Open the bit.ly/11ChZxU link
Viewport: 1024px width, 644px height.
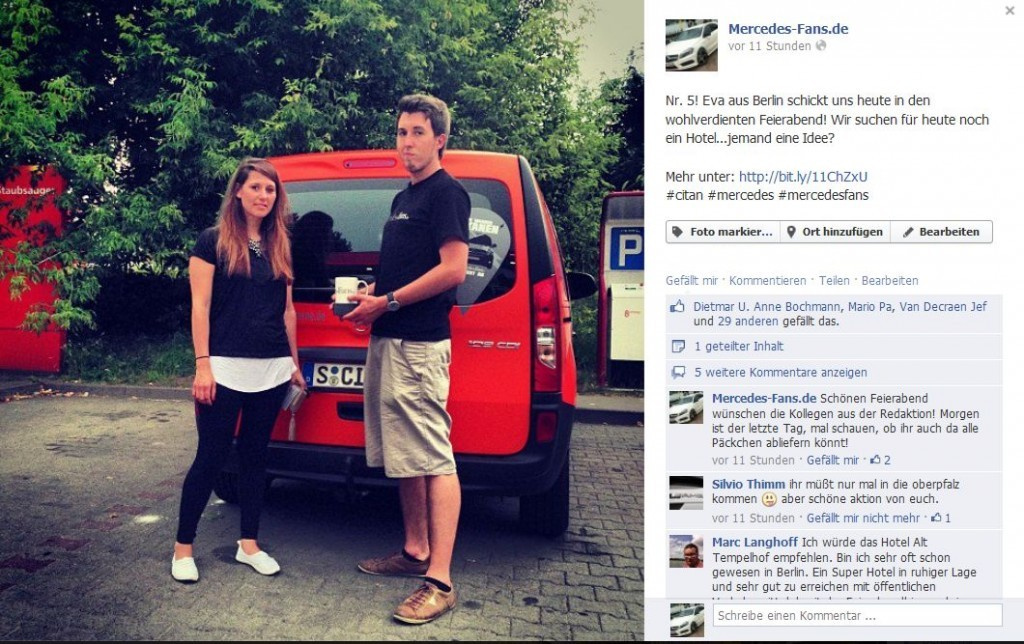click(x=803, y=176)
